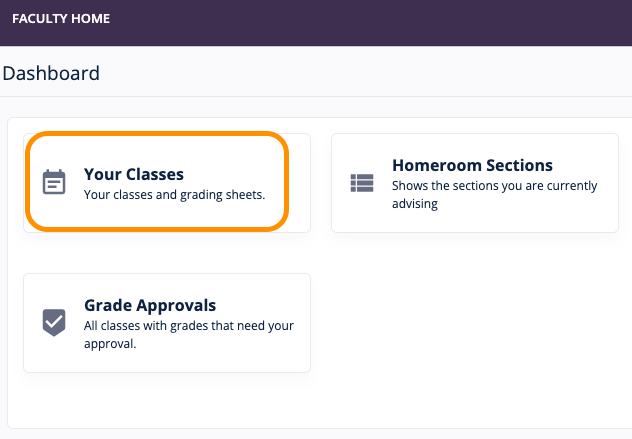Open the Homeroom Sections title link
The height and width of the screenshot is (439, 632).
click(x=472, y=165)
